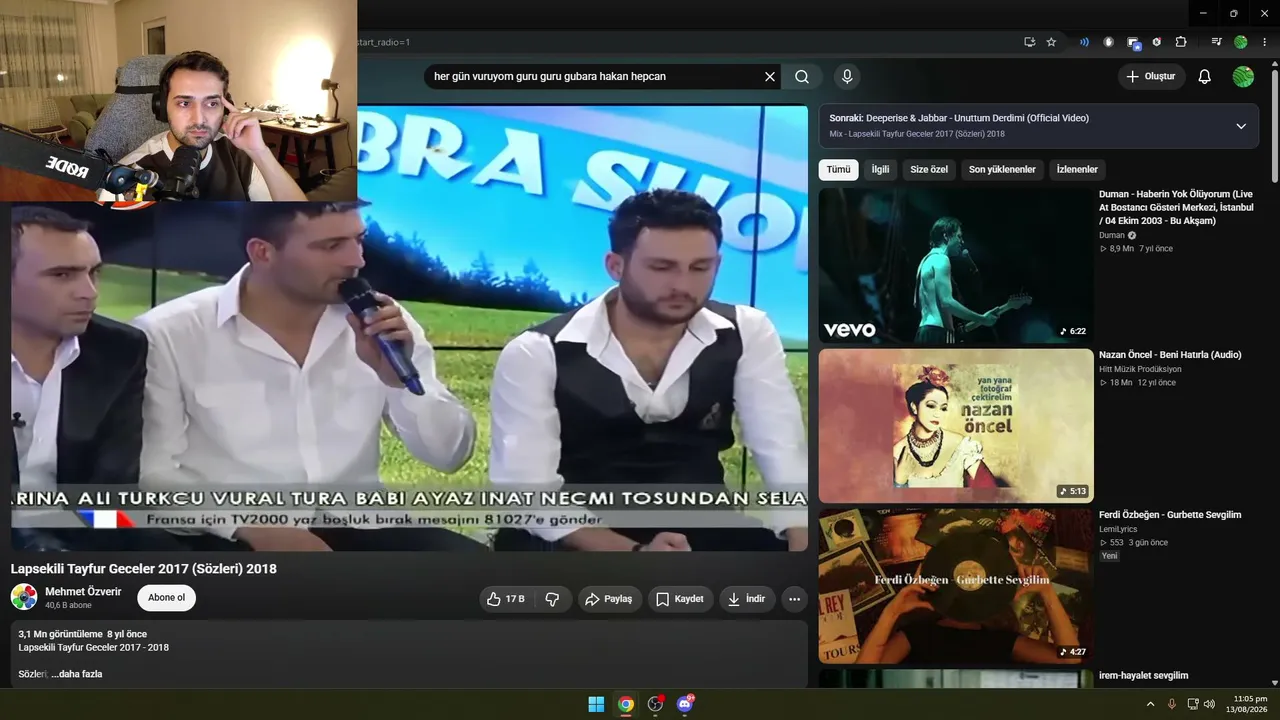Screen dimensions: 1280x720
Task: Select the Size özel filter chip
Action: tap(929, 170)
